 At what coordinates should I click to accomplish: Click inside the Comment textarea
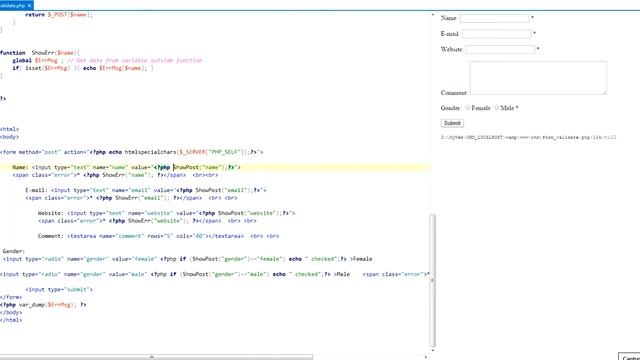point(538,78)
